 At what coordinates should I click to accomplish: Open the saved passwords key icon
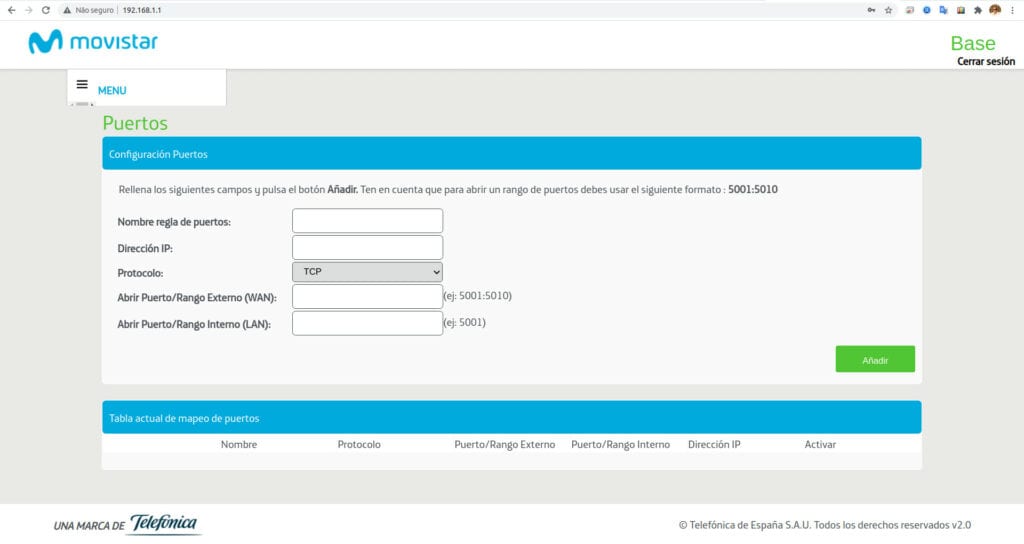(871, 10)
